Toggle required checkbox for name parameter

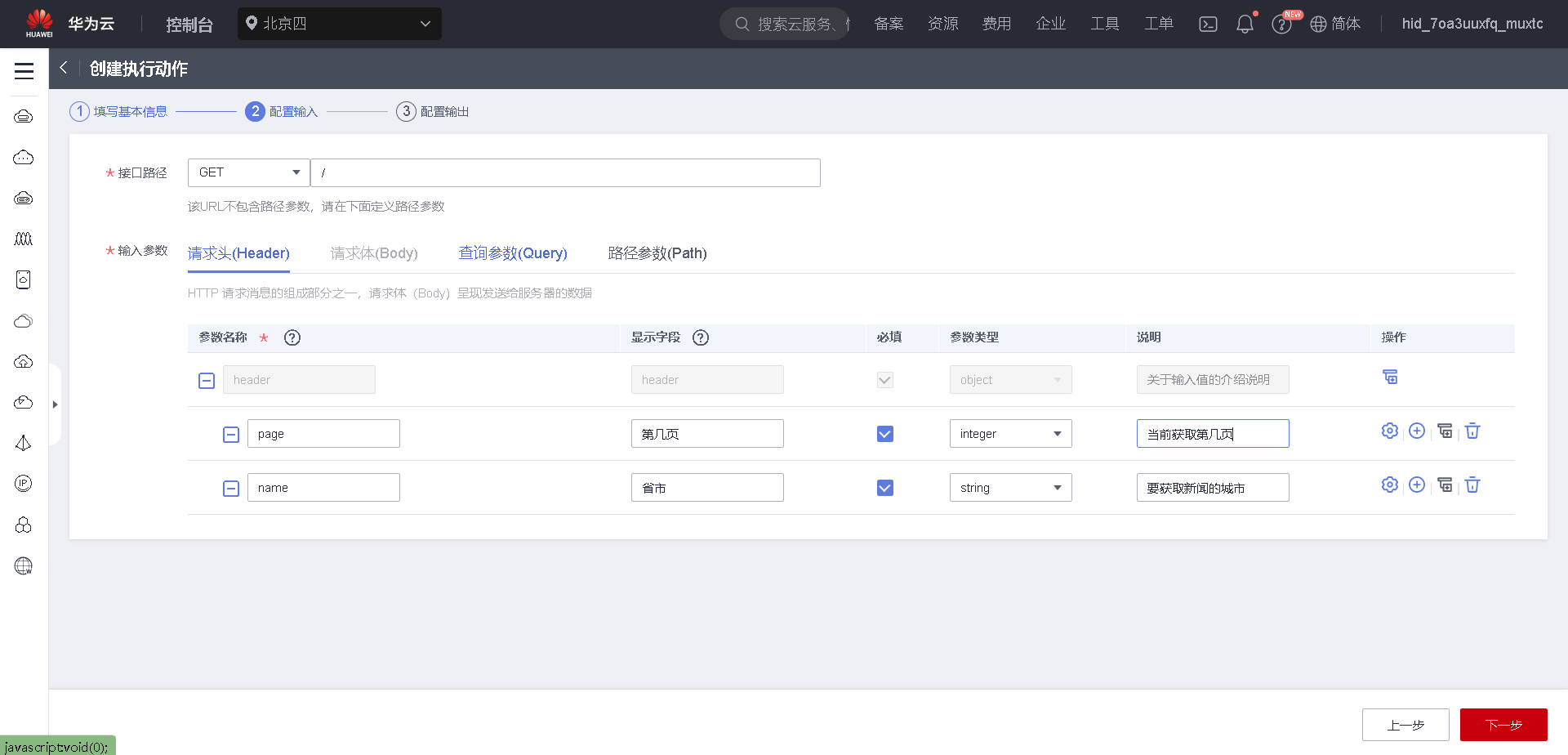(x=885, y=488)
